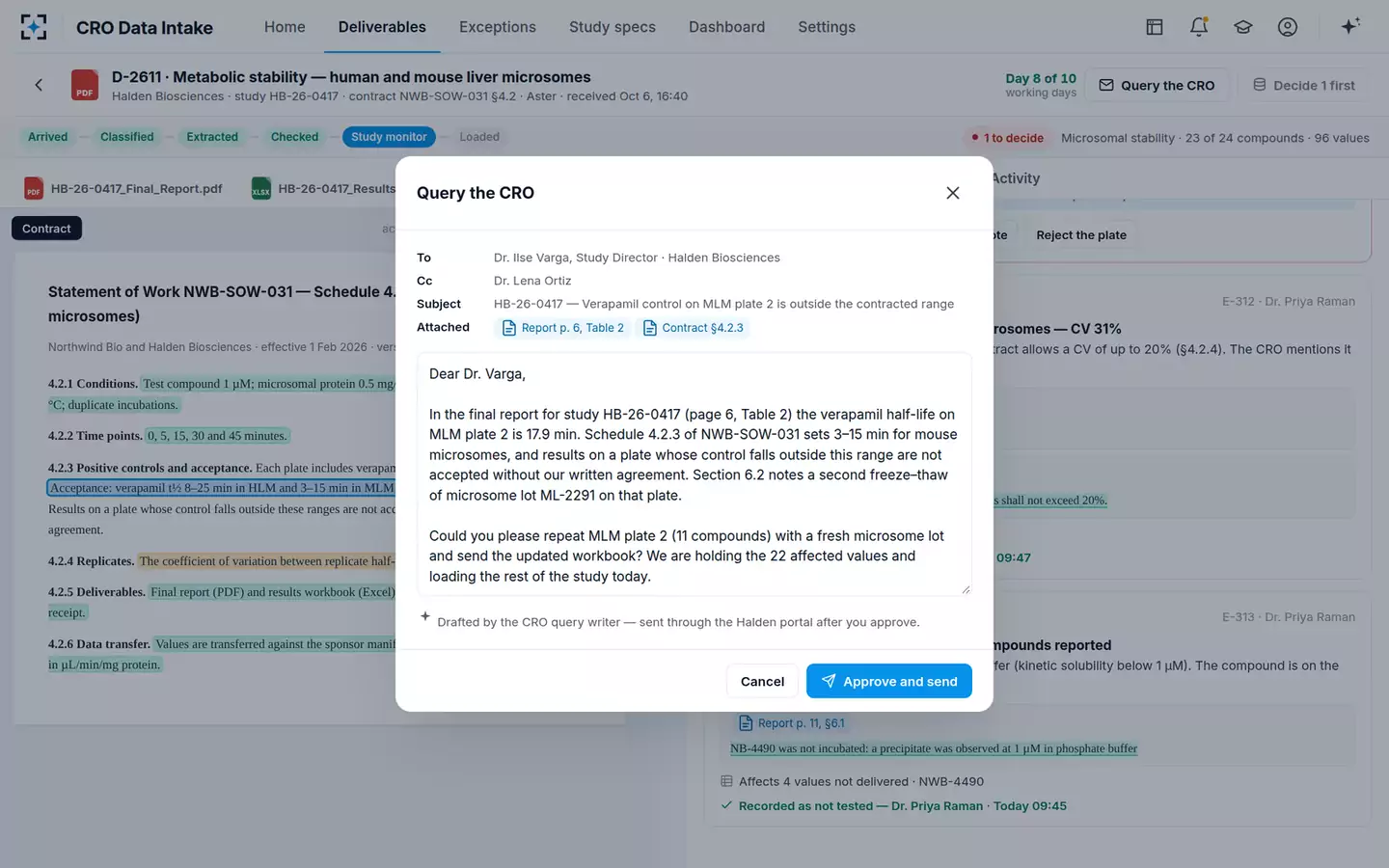Click the Query the CRO header button
The width and height of the screenshot is (1389, 868).
point(1157,85)
